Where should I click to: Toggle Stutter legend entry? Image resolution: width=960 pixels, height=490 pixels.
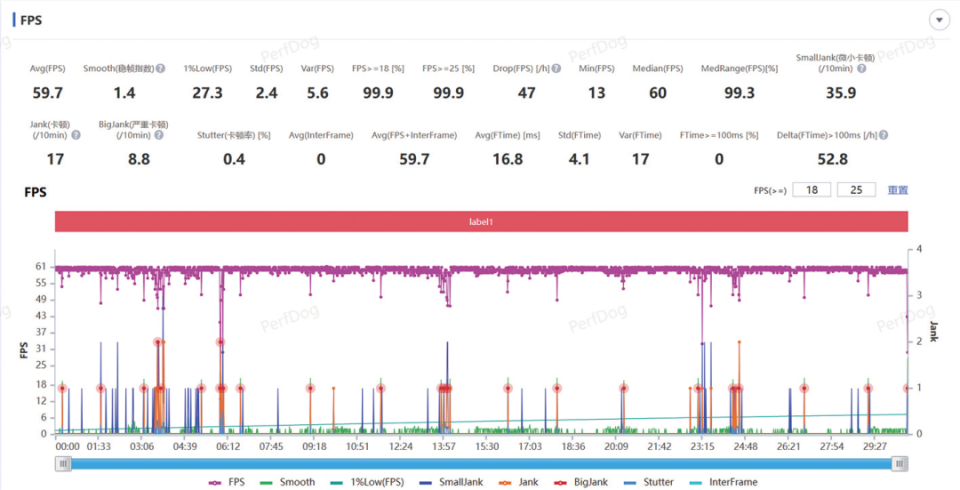coord(648,482)
